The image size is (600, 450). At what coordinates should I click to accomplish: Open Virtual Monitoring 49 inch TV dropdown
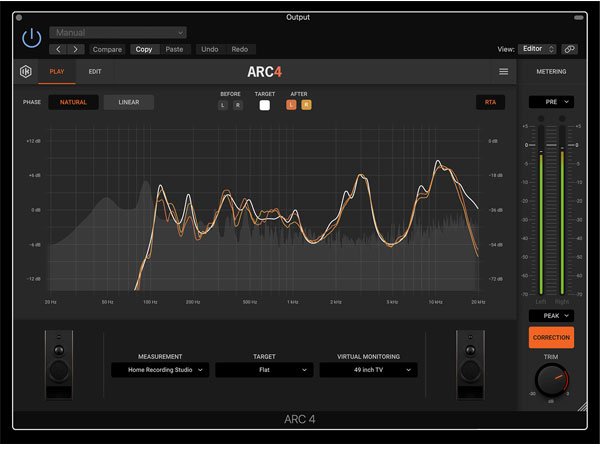pos(368,370)
